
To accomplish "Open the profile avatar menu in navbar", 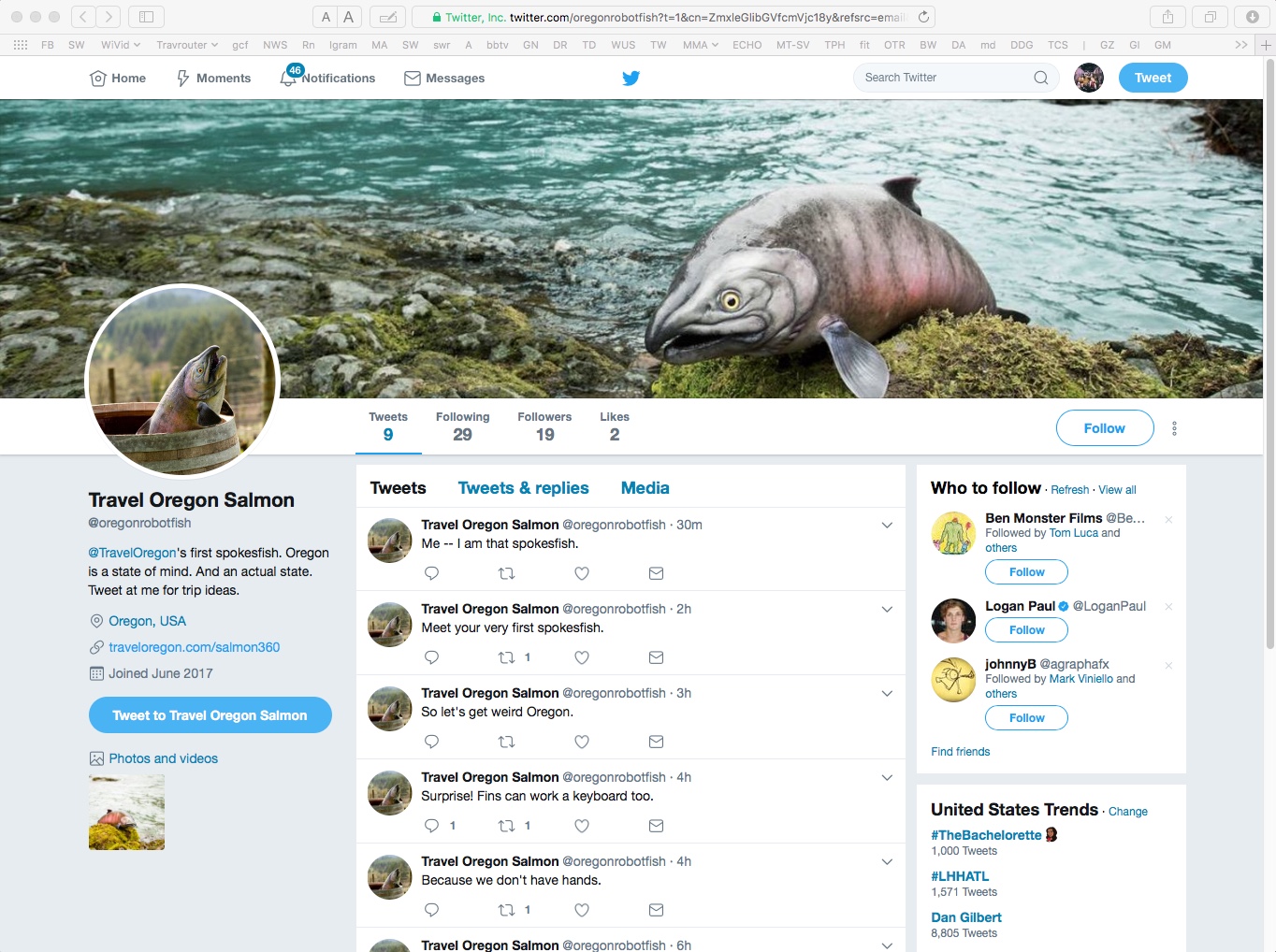I will click(x=1089, y=78).
